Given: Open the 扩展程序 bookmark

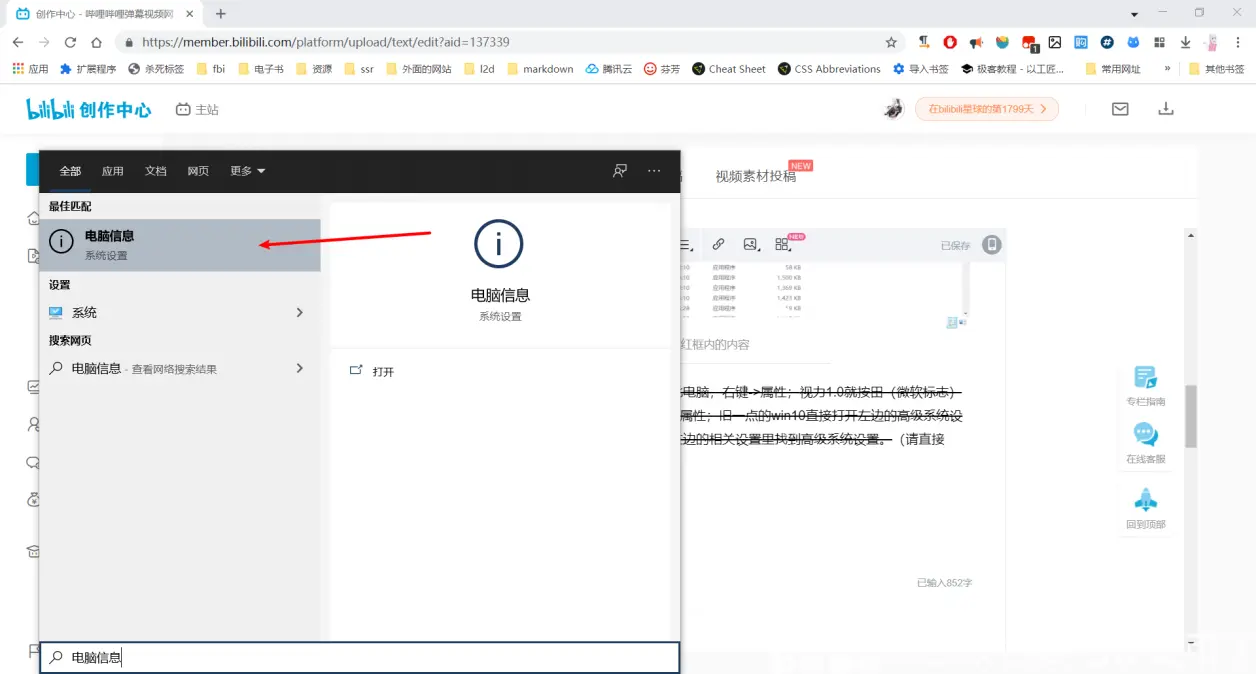Looking at the screenshot, I should (88, 69).
